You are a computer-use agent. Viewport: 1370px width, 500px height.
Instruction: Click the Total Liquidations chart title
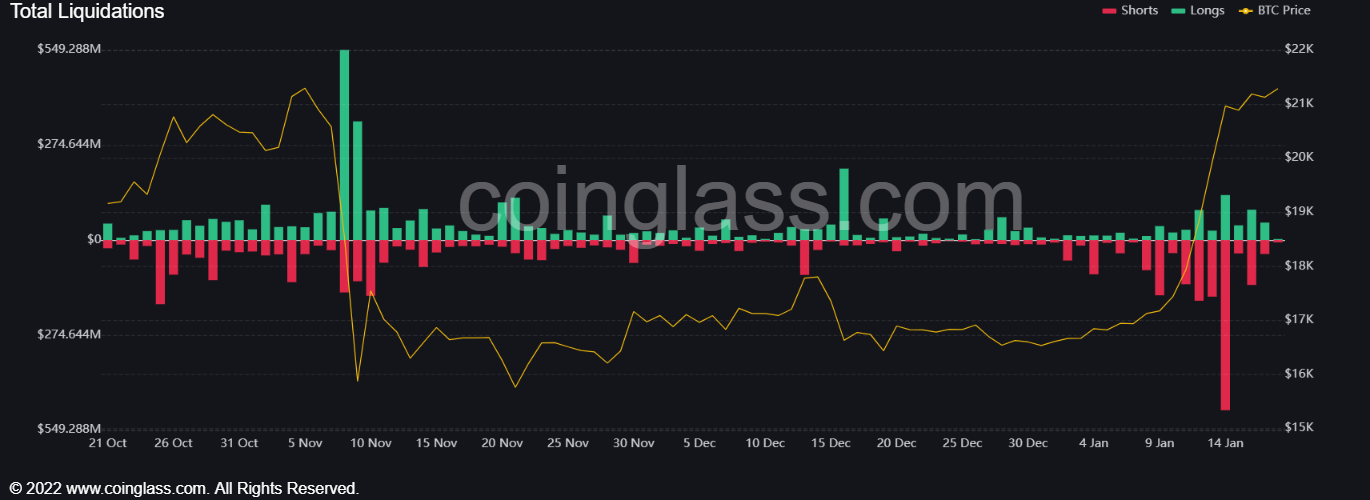pos(87,12)
